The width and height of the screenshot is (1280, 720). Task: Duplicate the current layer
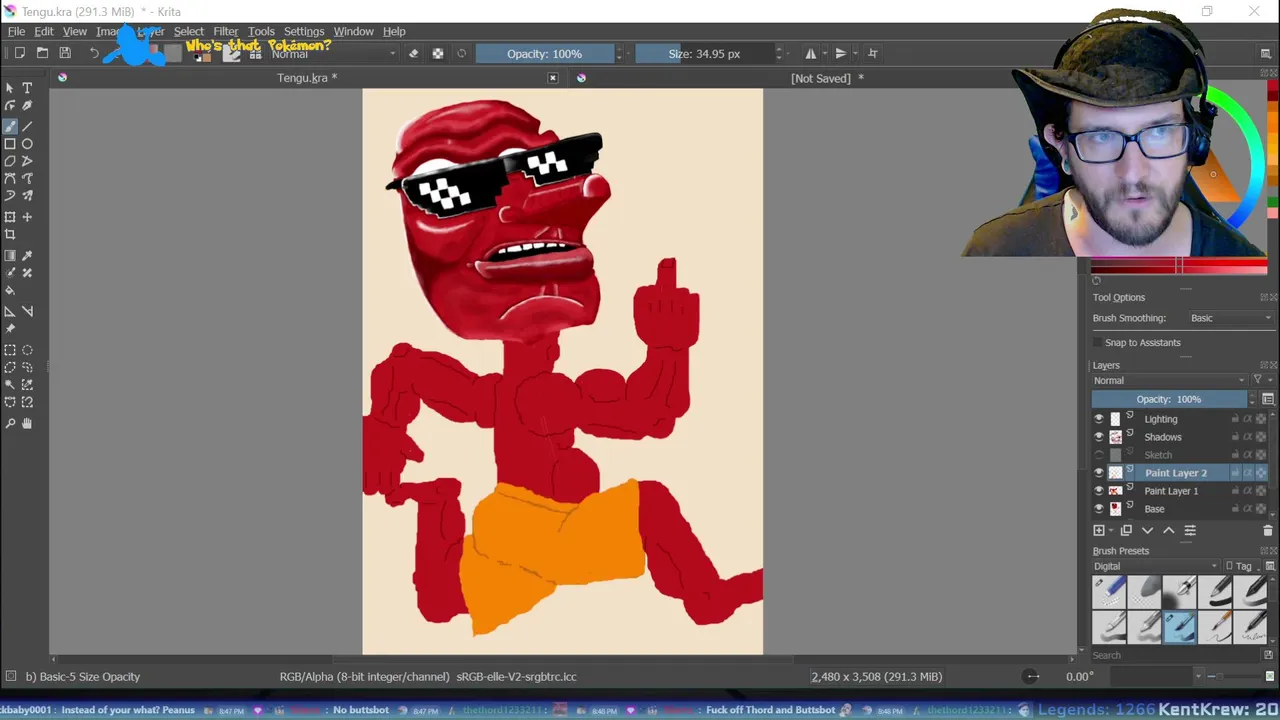click(x=1126, y=531)
